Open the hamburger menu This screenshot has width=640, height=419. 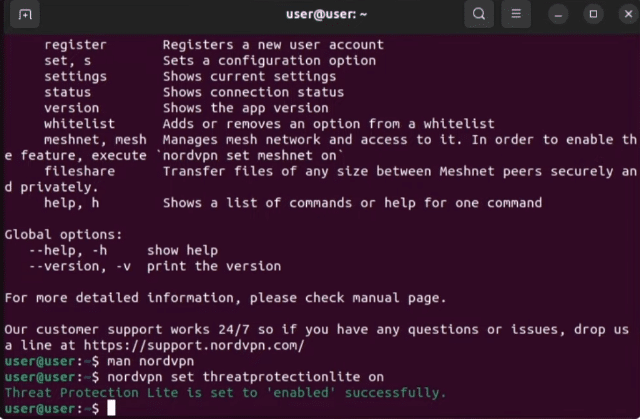click(516, 14)
